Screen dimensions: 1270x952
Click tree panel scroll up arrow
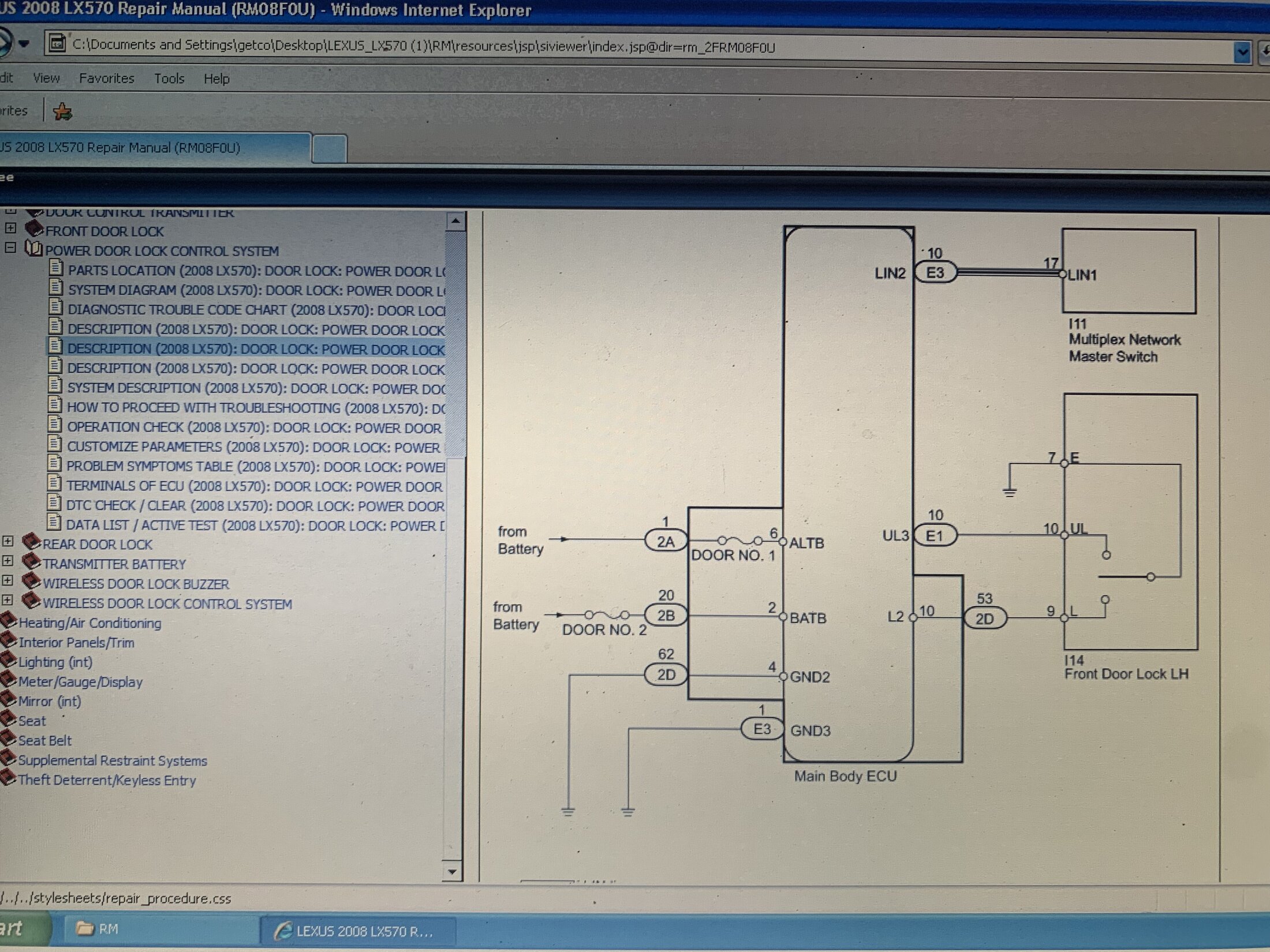455,222
